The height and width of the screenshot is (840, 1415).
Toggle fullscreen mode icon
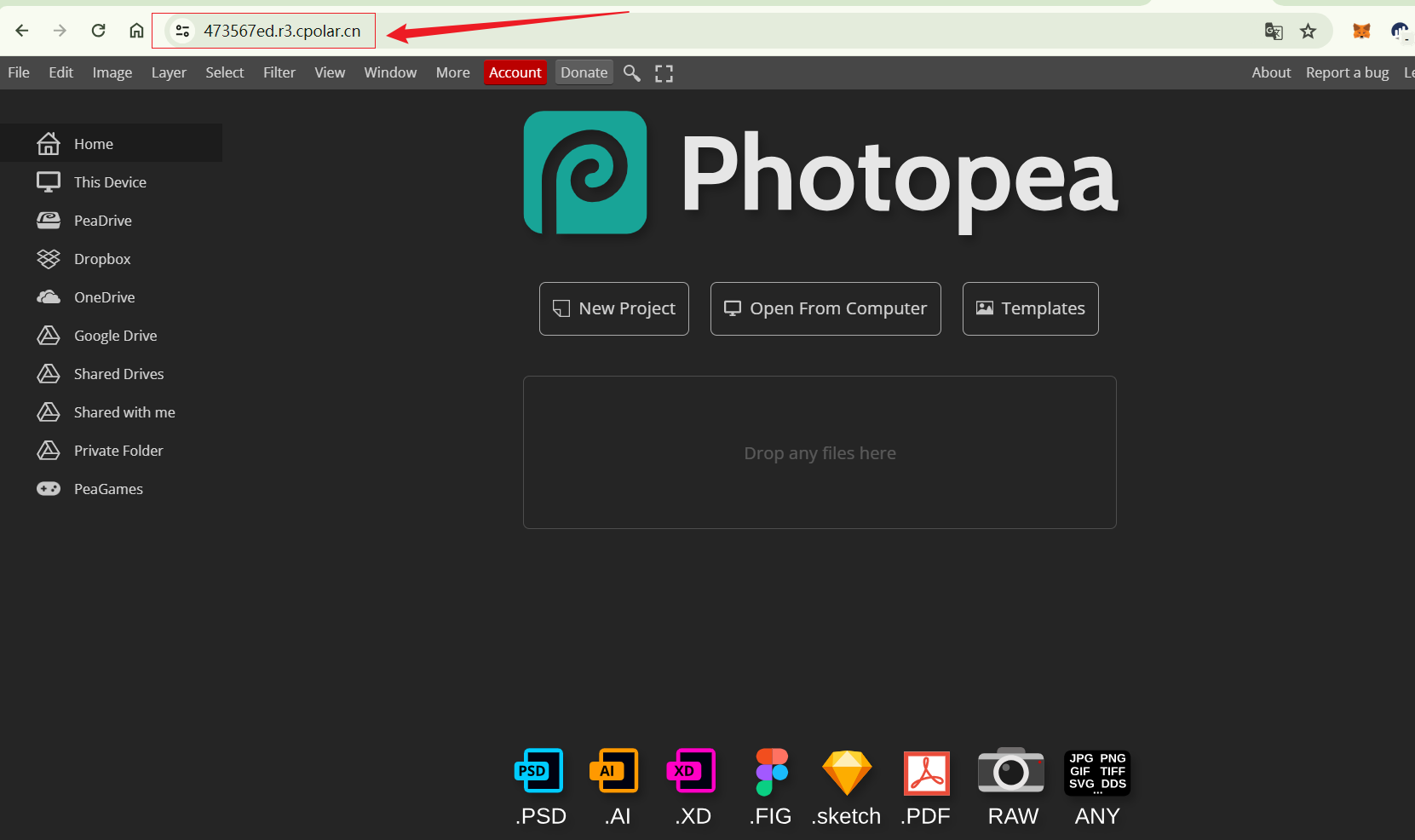664,73
